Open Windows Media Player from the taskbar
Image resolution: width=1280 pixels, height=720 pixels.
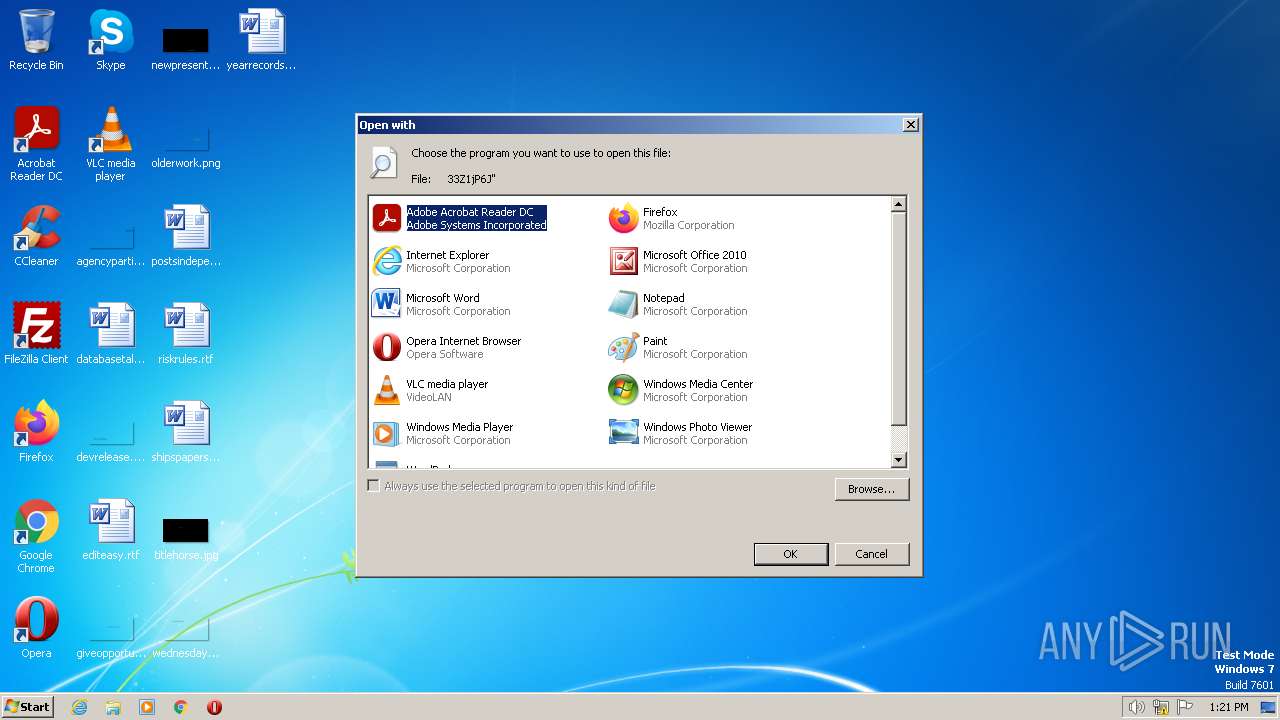click(x=147, y=707)
